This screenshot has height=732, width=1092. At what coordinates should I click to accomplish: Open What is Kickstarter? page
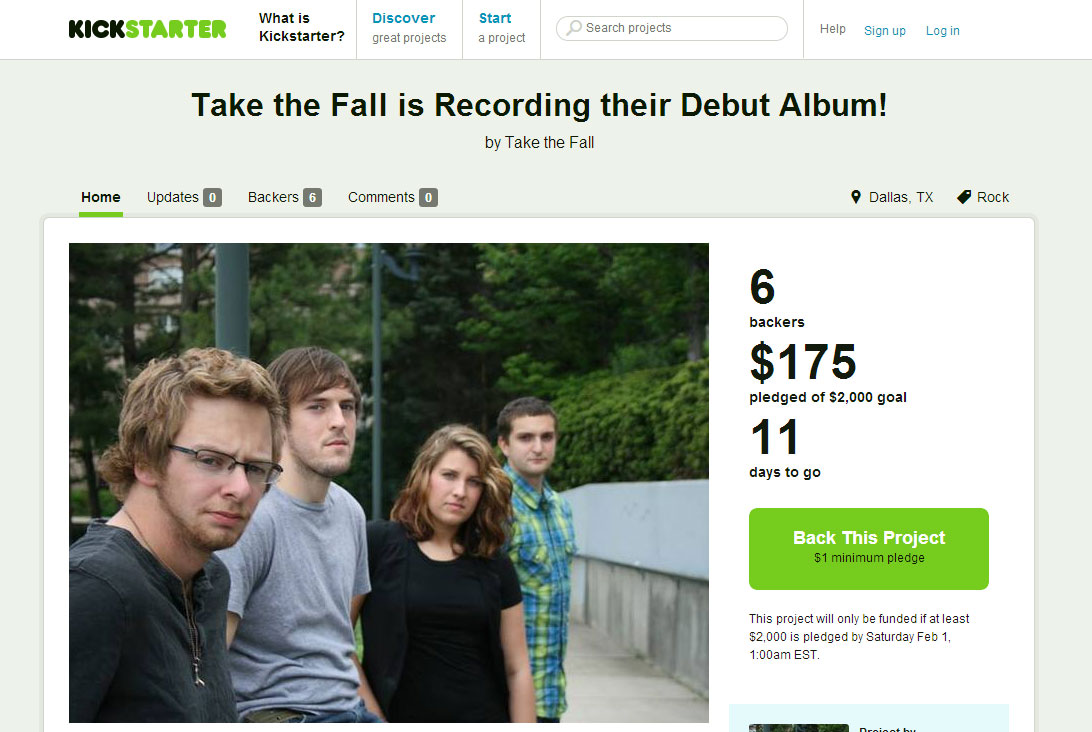click(x=302, y=28)
